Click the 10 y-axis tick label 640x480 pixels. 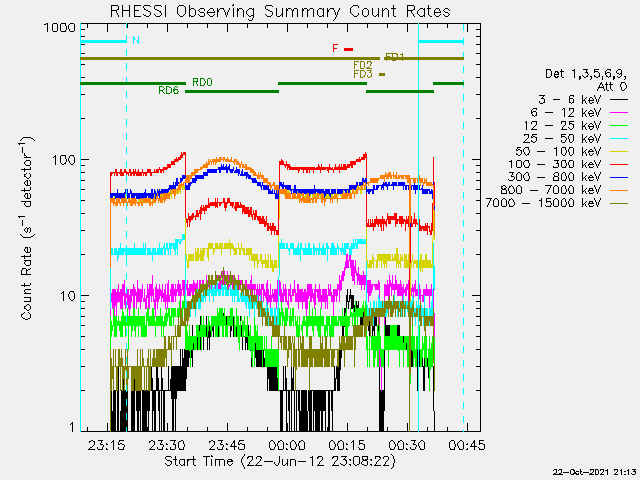pyautogui.click(x=68, y=296)
